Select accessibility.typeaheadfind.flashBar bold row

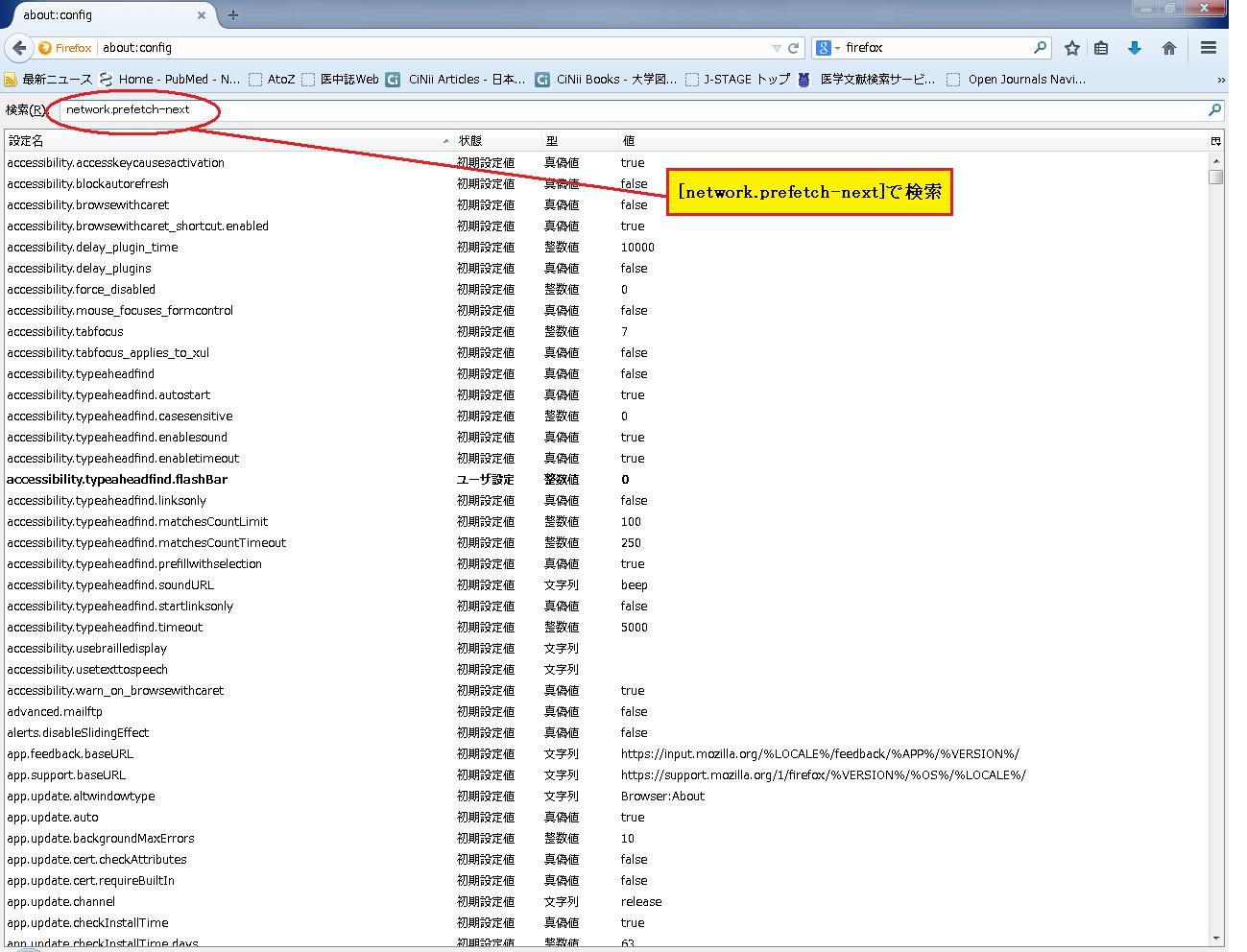coord(606,480)
